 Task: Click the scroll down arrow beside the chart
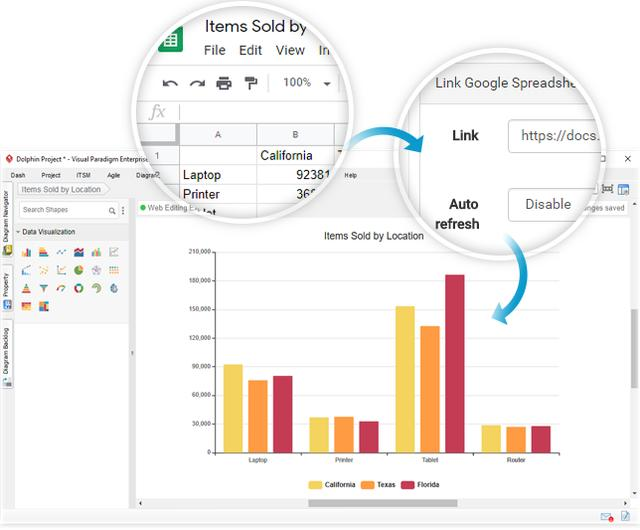pyautogui.click(x=634, y=494)
